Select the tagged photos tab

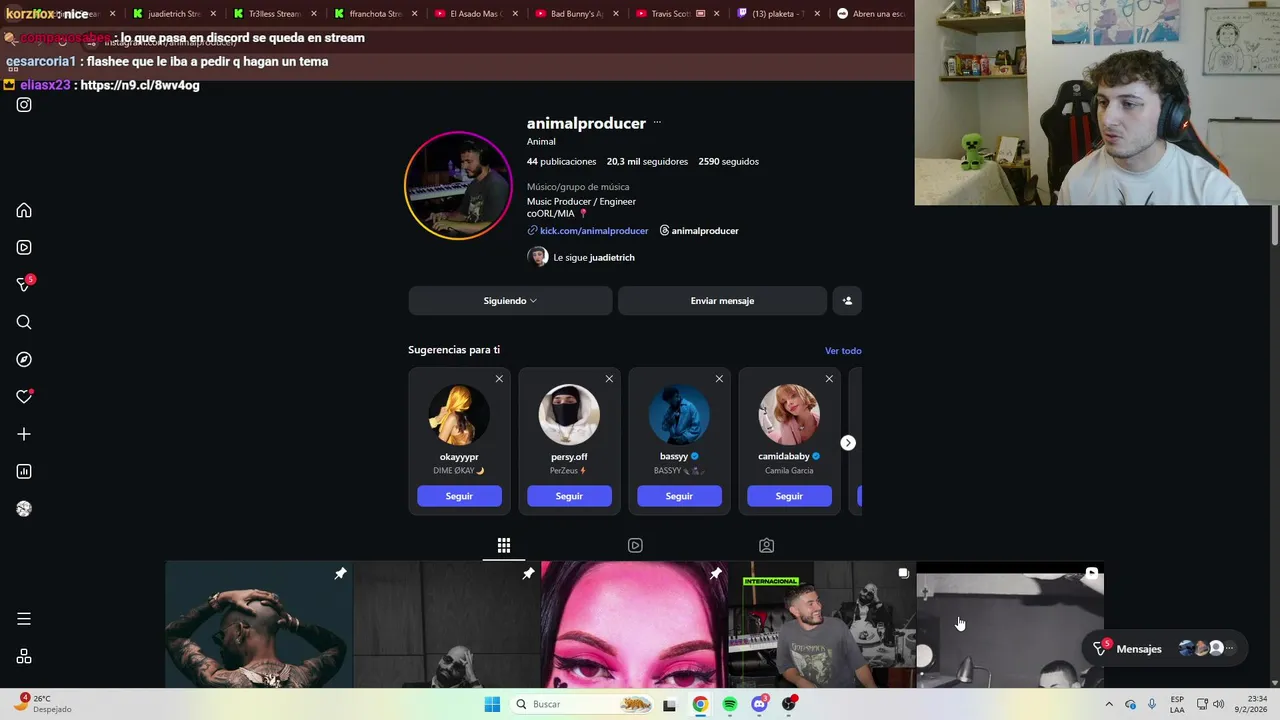pos(766,545)
